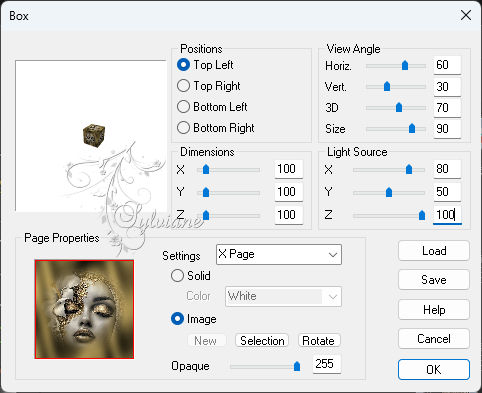
Task: Open the Settings X Page dropdown
Action: 279,254
